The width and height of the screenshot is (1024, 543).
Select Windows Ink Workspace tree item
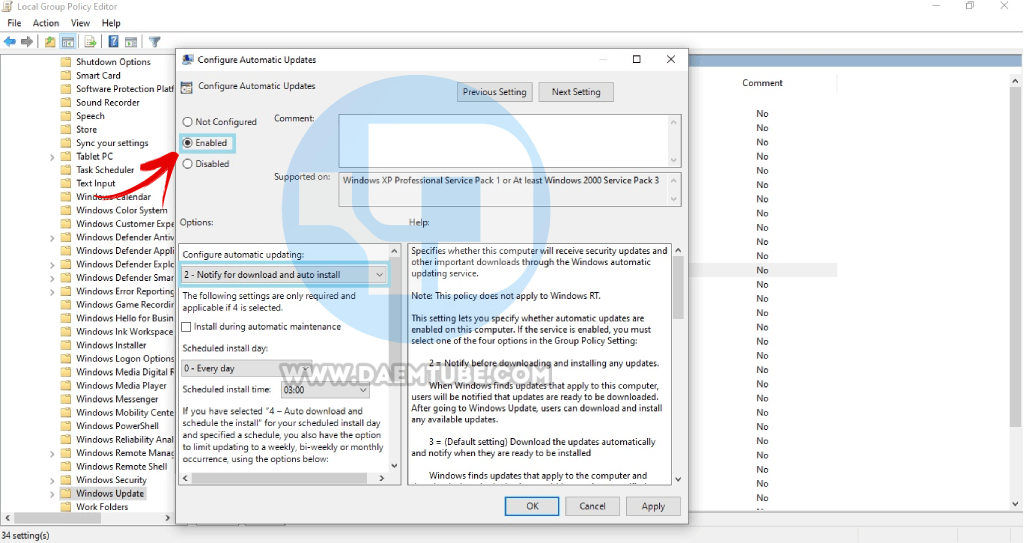[x=124, y=332]
